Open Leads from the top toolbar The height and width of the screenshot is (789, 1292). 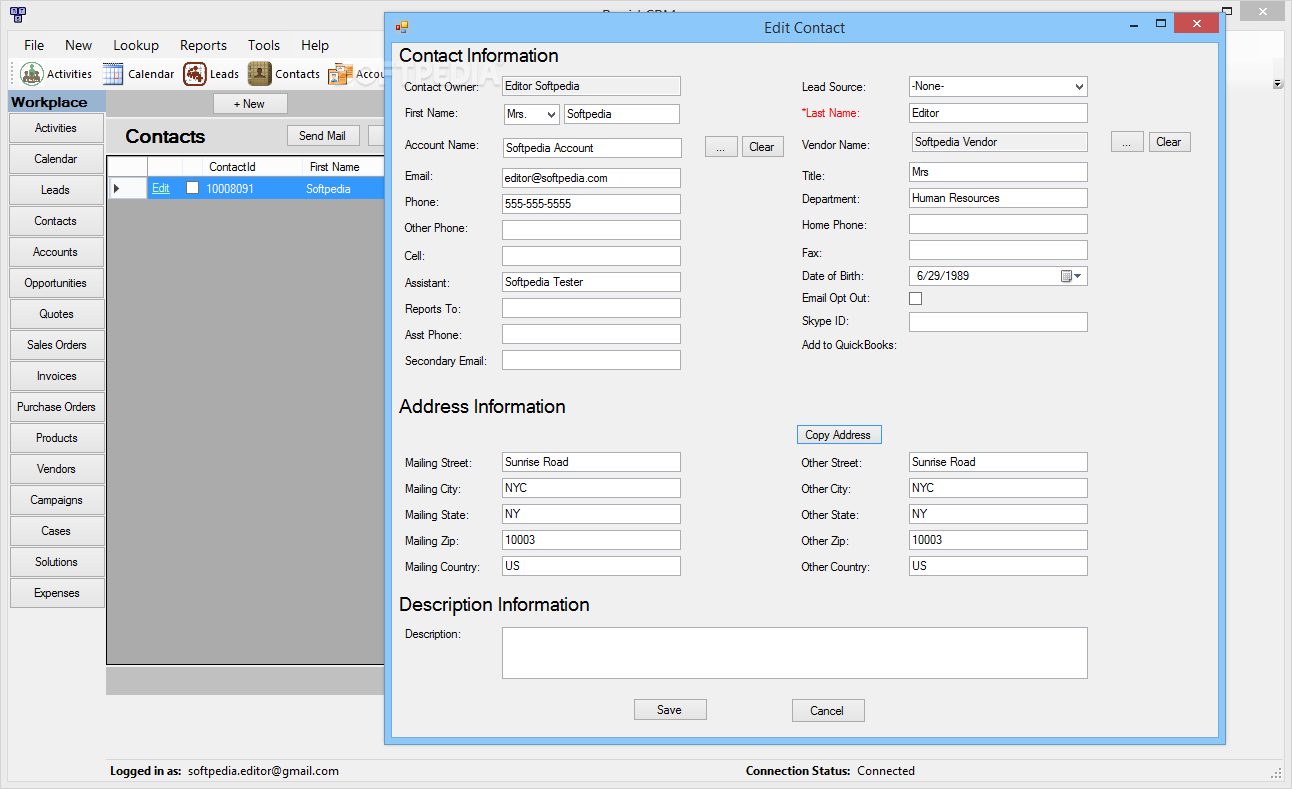(211, 74)
